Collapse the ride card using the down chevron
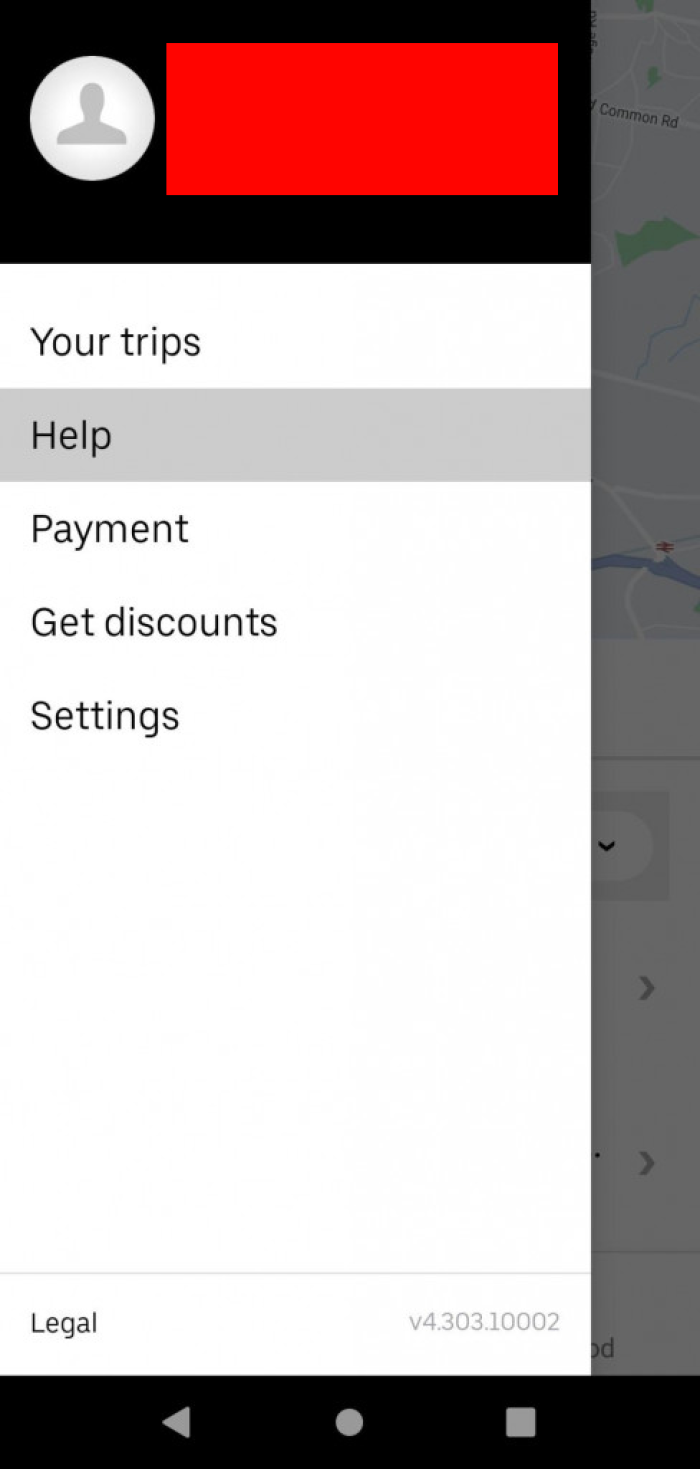This screenshot has height=1469, width=700. [606, 846]
